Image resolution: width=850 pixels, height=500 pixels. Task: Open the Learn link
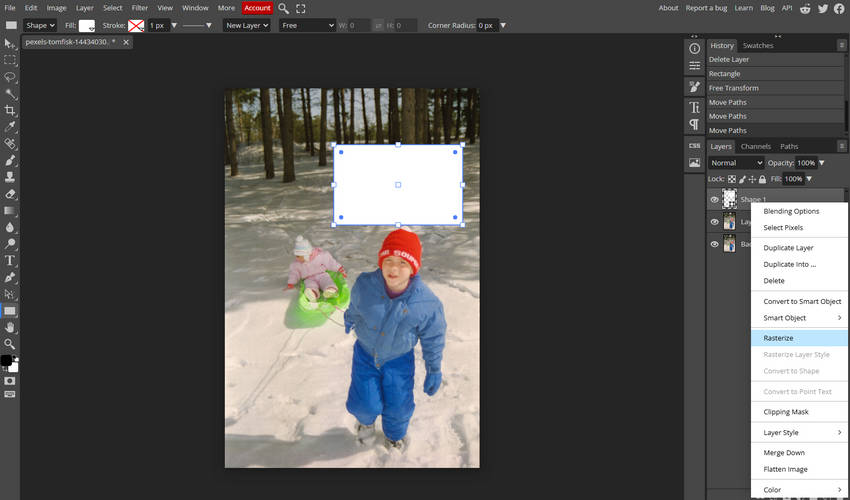click(743, 8)
